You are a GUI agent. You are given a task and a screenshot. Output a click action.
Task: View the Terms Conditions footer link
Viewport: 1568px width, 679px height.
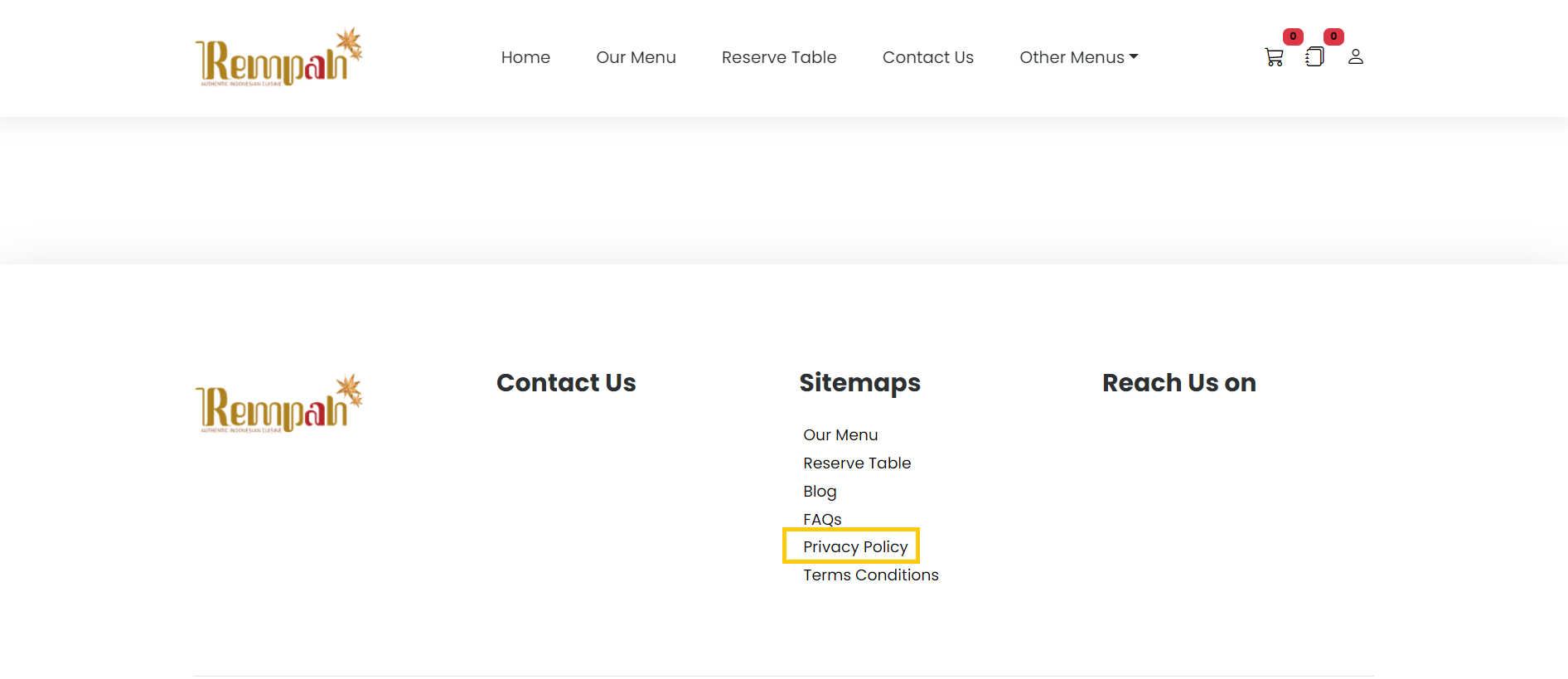click(x=870, y=575)
